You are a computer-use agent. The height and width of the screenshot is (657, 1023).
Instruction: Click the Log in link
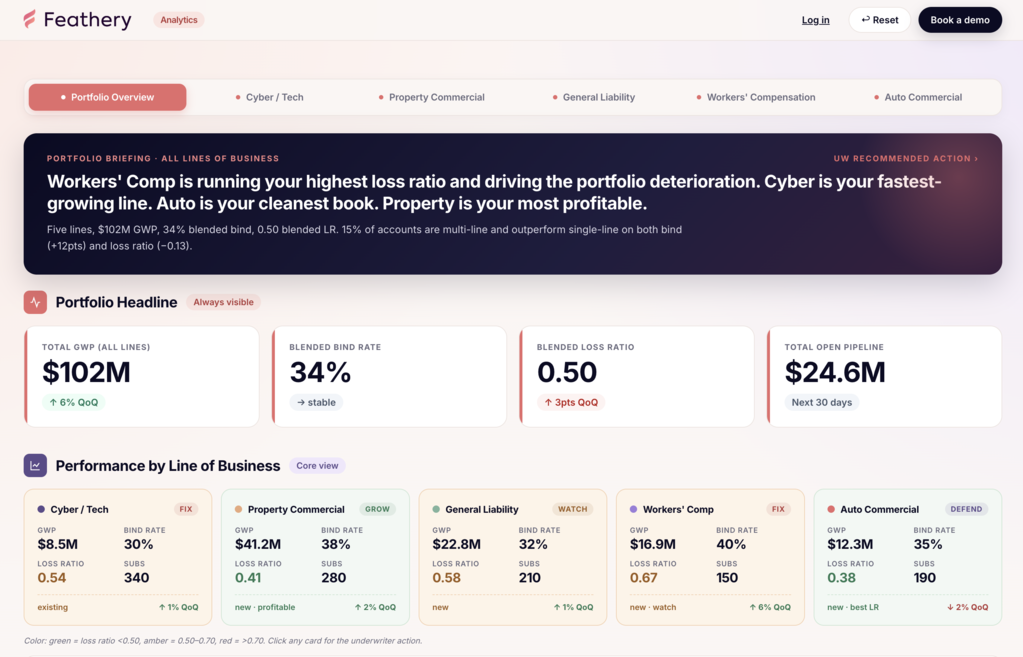[816, 20]
